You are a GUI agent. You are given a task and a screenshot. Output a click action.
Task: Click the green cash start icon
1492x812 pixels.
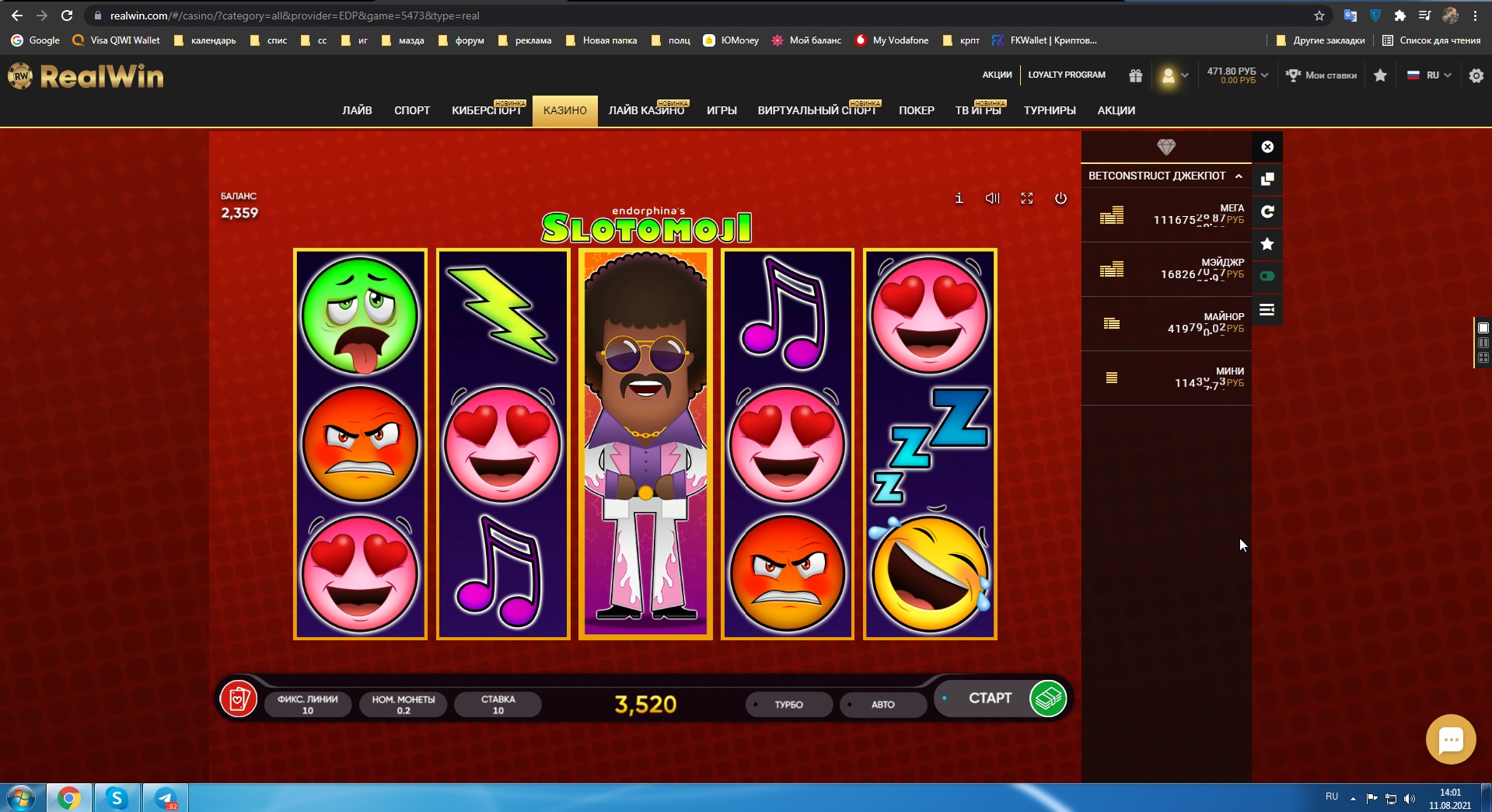click(1047, 698)
